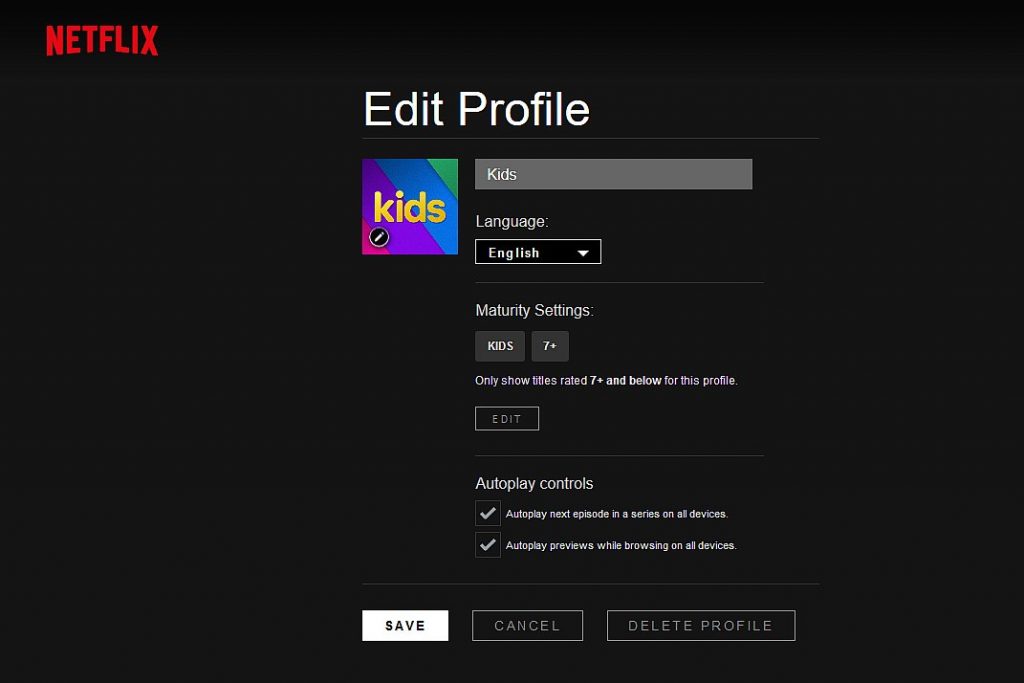Image resolution: width=1024 pixels, height=683 pixels.
Task: Toggle Autoplay next episode checkbox
Action: click(488, 513)
